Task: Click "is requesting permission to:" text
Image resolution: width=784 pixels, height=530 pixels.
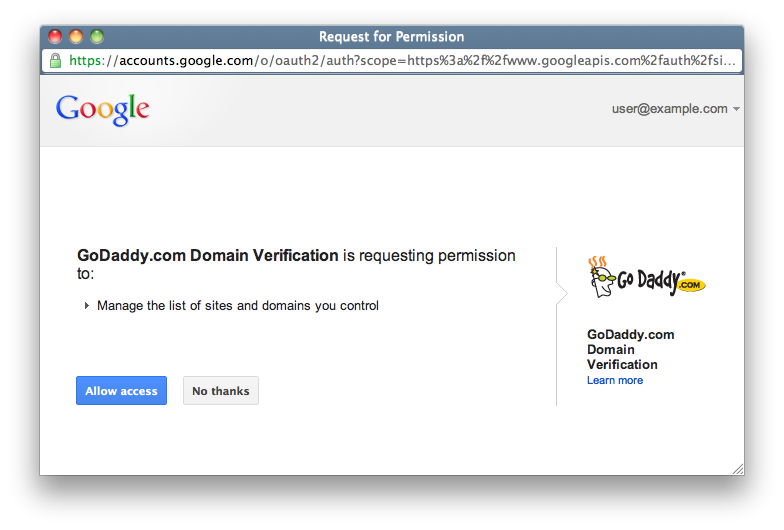Action: tap(429, 256)
